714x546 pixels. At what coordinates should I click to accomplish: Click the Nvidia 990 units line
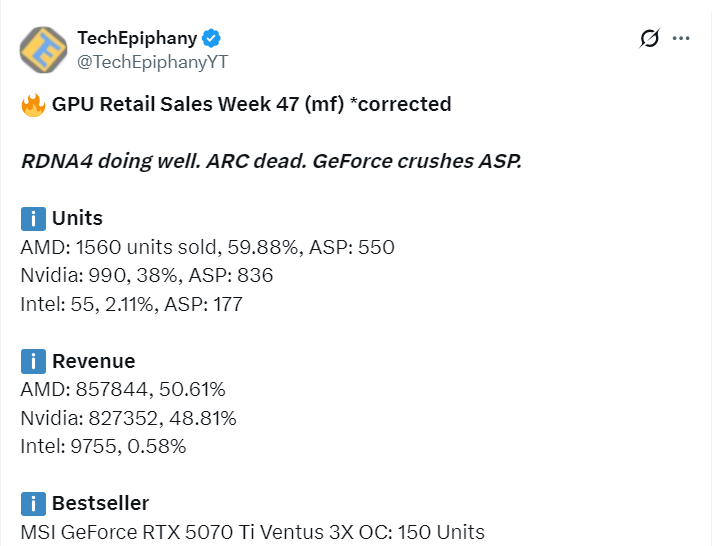pyautogui.click(x=147, y=275)
